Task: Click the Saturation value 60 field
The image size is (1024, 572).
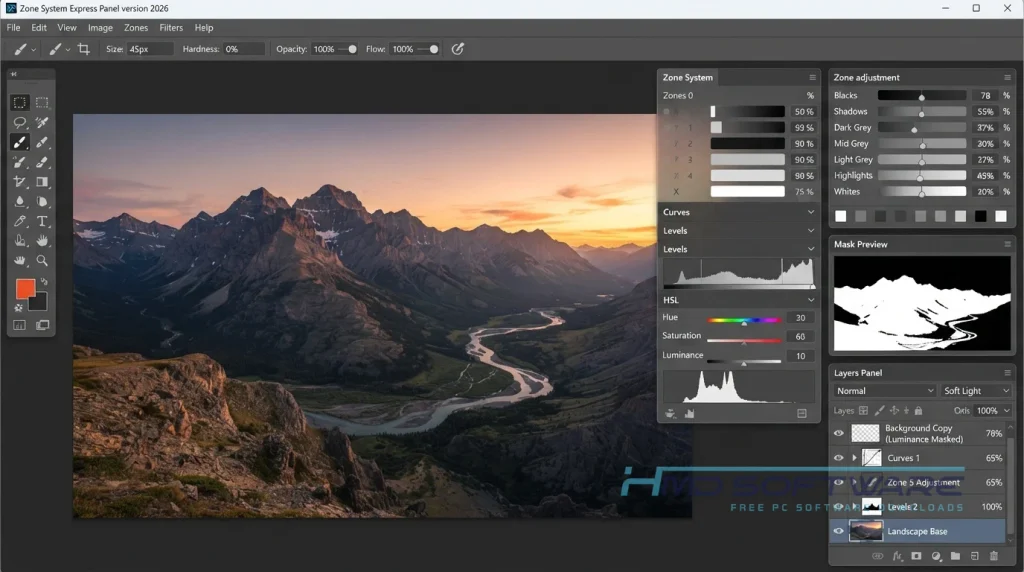Action: 800,336
